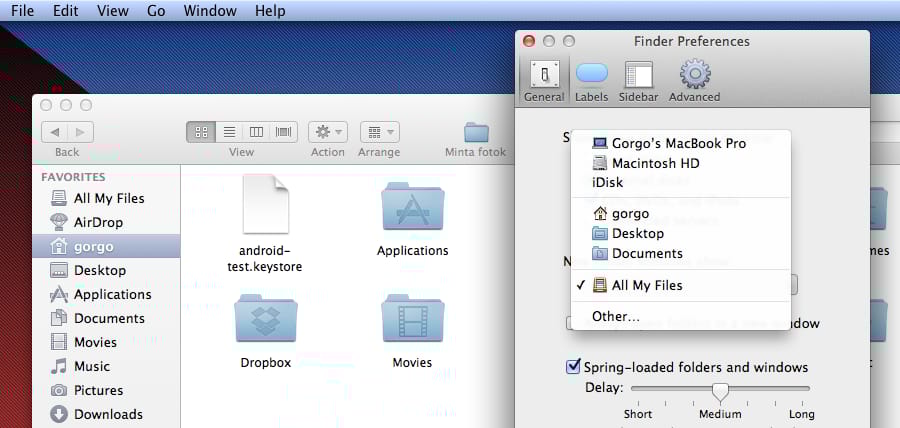
Task: Select the Movies folder in the file area
Action: pos(413,318)
